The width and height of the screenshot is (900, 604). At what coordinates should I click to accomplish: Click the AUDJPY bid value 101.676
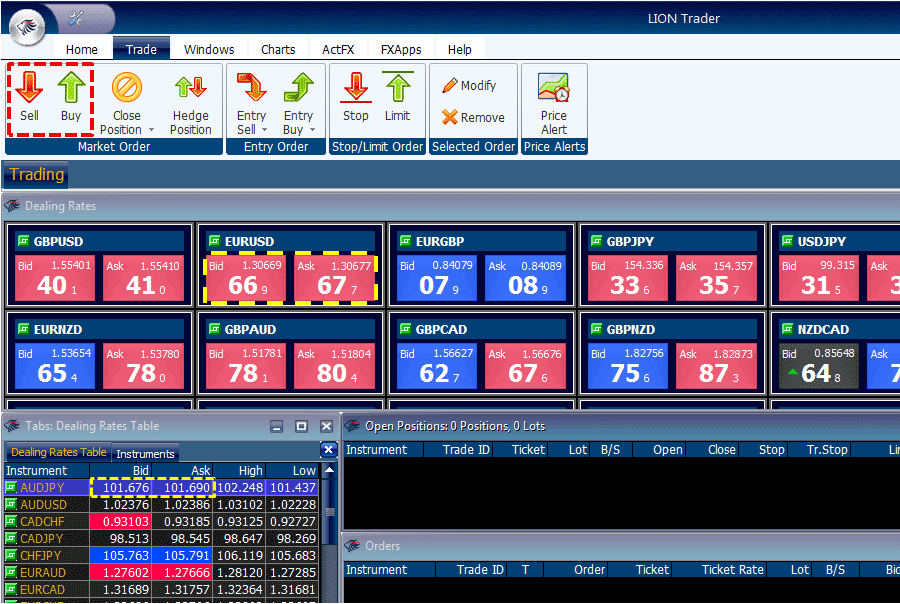125,488
